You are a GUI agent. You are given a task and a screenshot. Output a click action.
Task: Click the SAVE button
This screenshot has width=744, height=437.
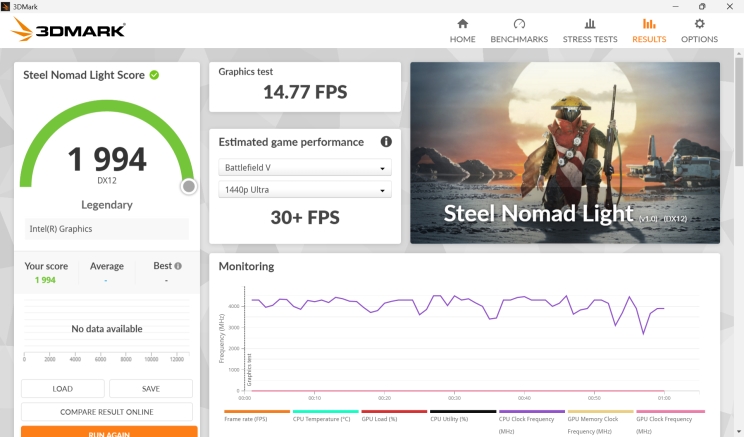(151, 389)
